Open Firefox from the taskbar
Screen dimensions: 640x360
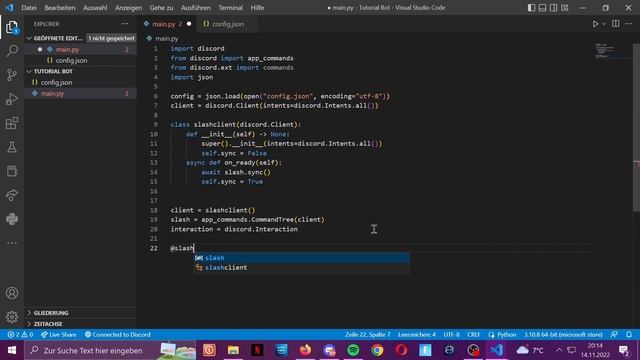click(x=305, y=350)
